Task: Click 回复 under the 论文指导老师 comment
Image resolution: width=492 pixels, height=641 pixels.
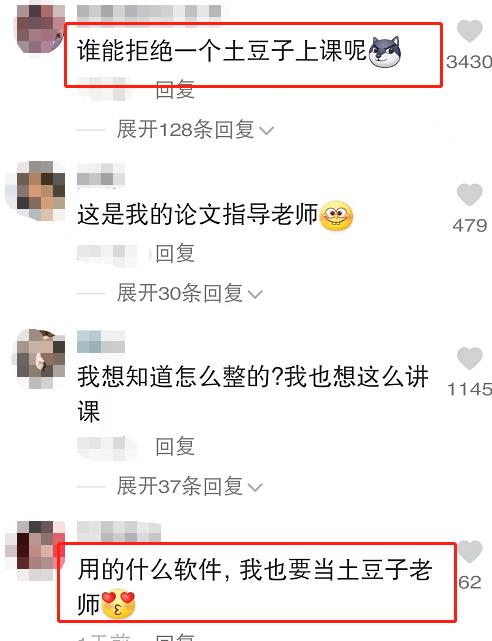Action: pyautogui.click(x=175, y=253)
